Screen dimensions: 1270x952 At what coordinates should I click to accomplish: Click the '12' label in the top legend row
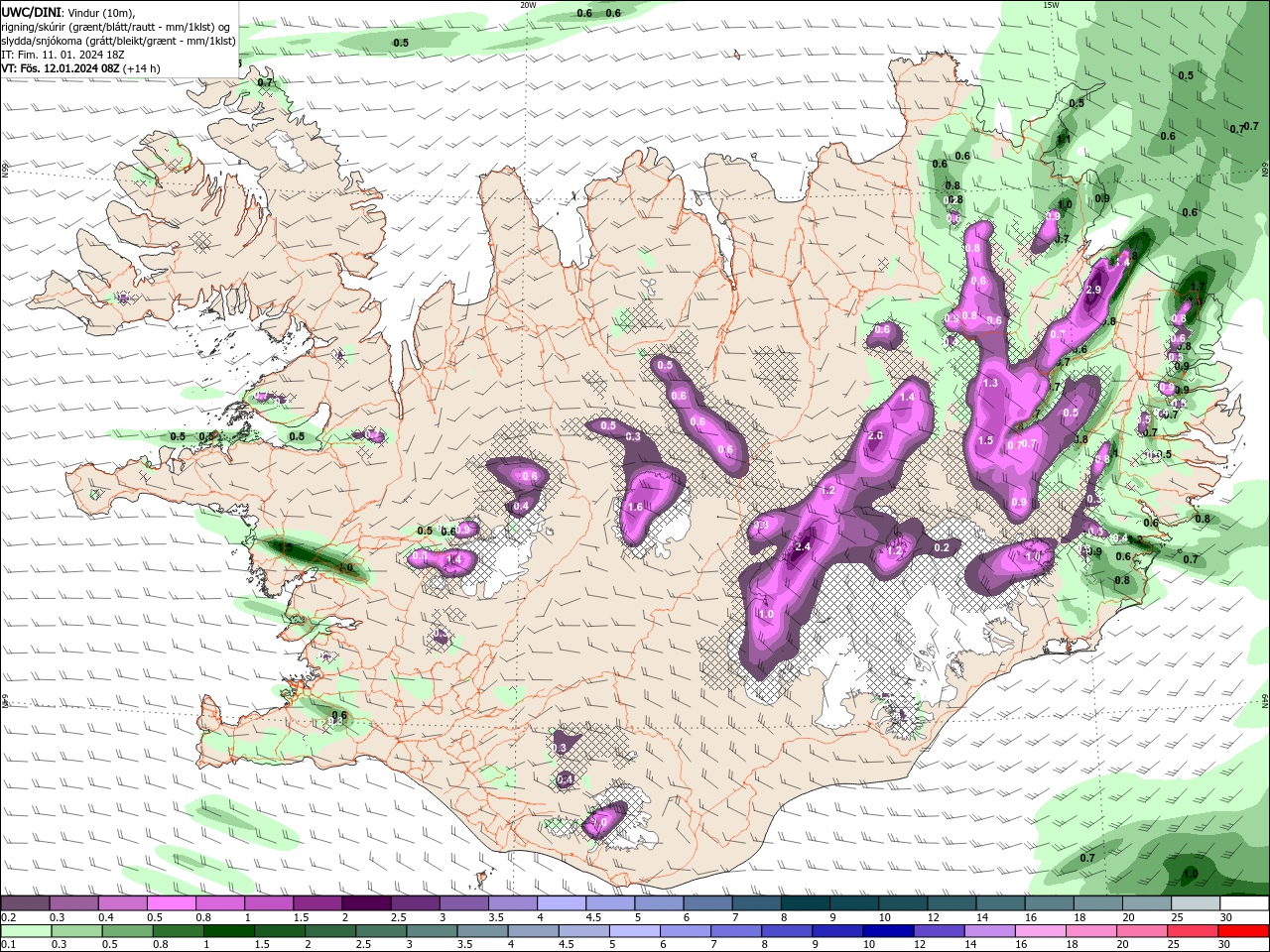933,917
